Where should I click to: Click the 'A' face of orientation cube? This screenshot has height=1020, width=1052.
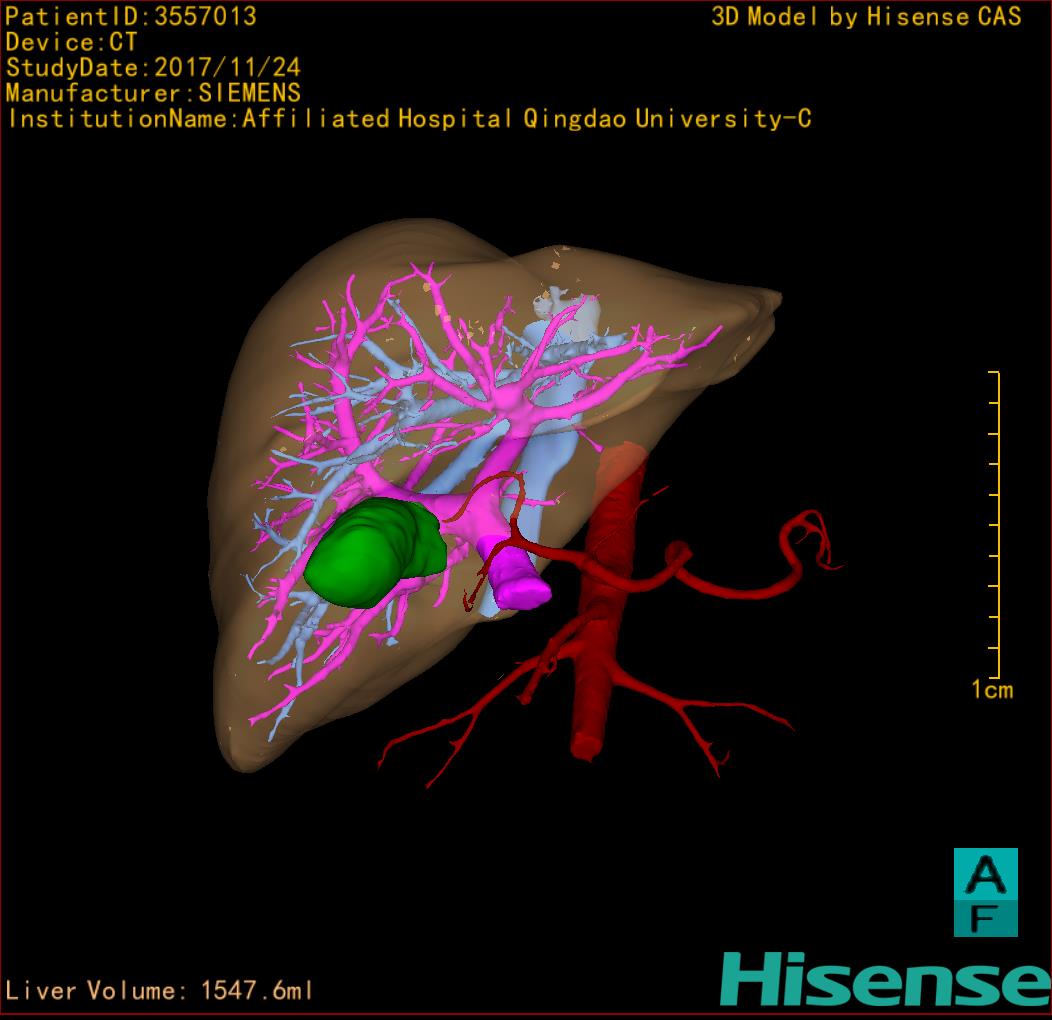(x=985, y=876)
